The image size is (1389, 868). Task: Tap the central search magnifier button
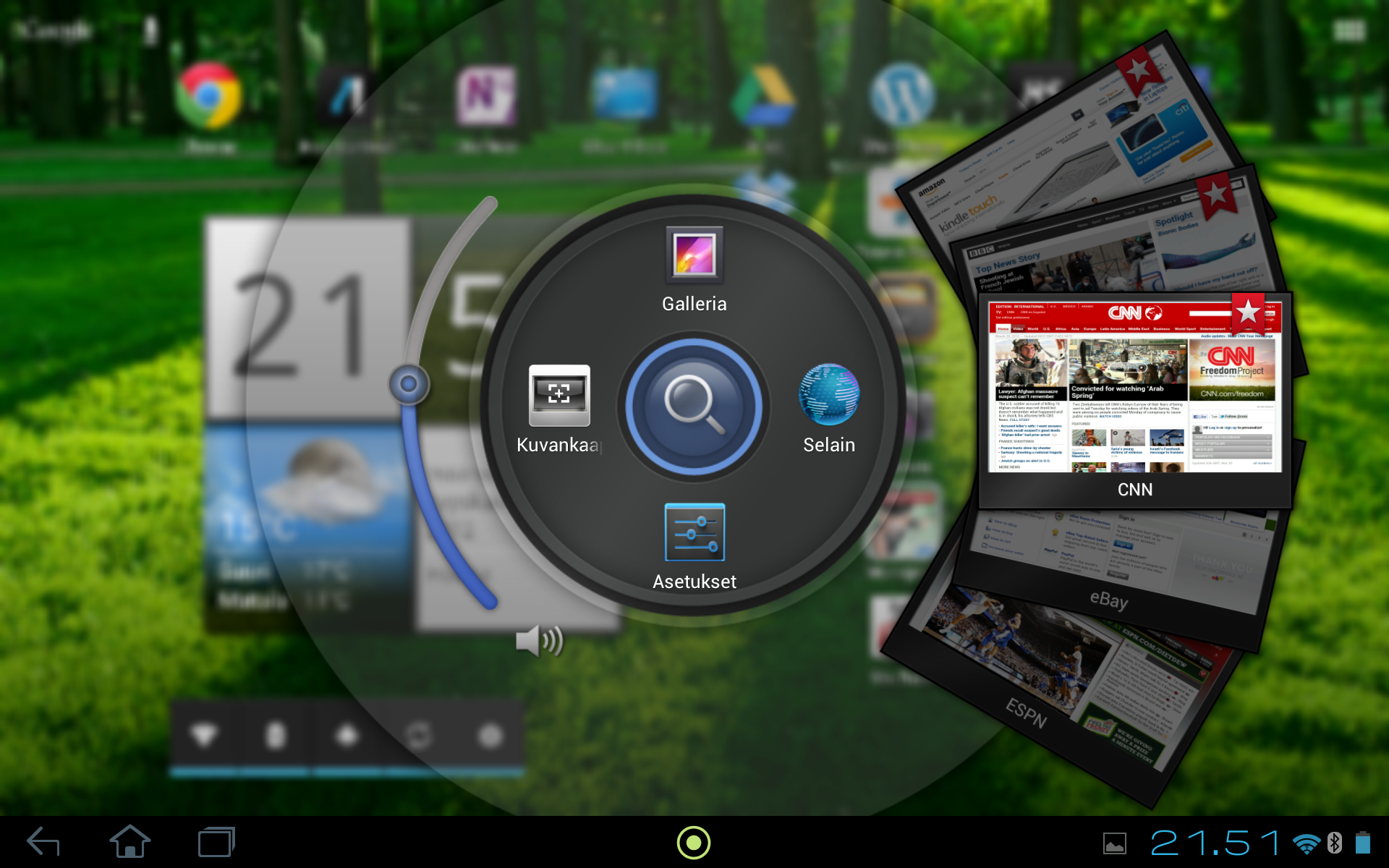(694, 407)
